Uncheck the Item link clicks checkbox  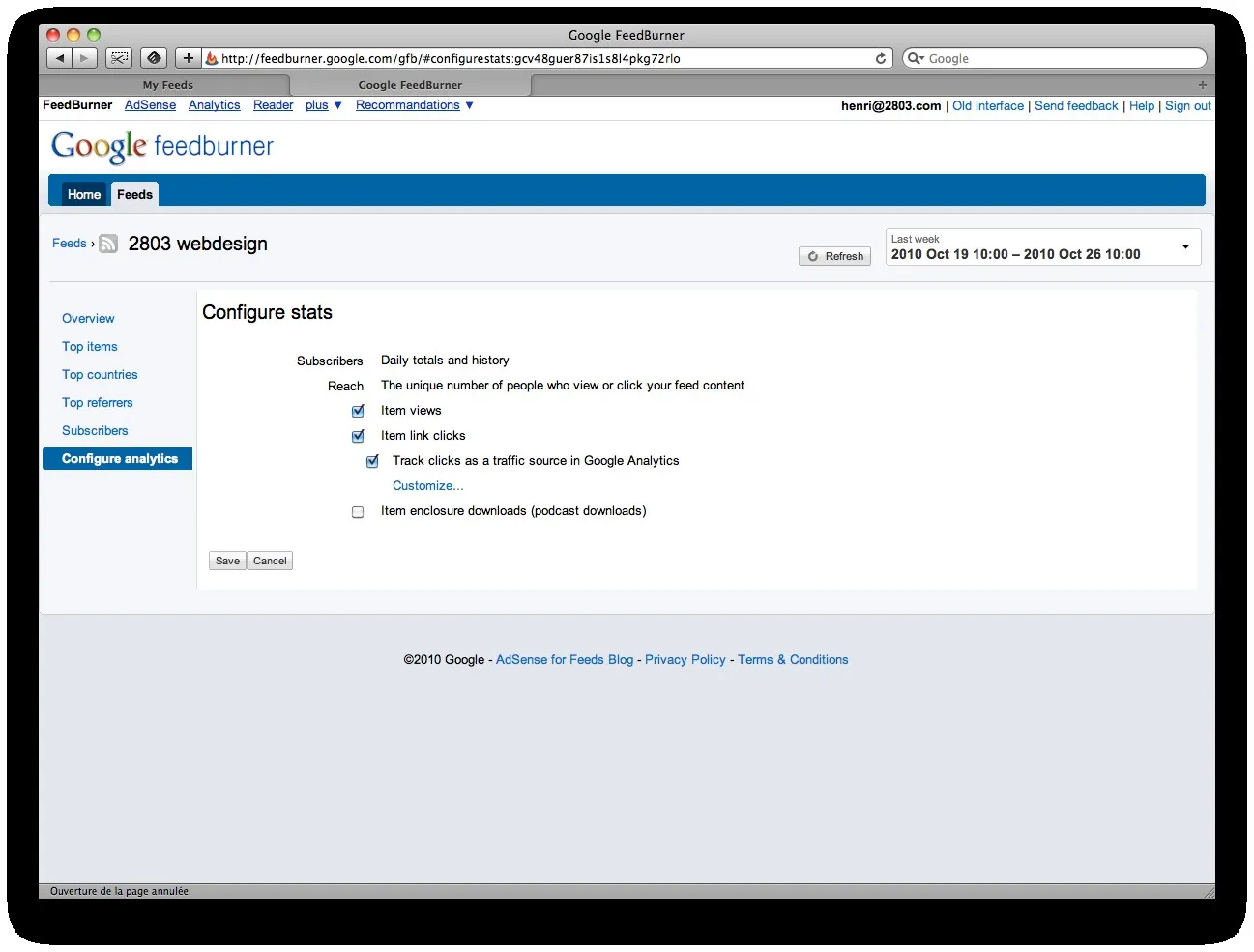[x=358, y=436]
